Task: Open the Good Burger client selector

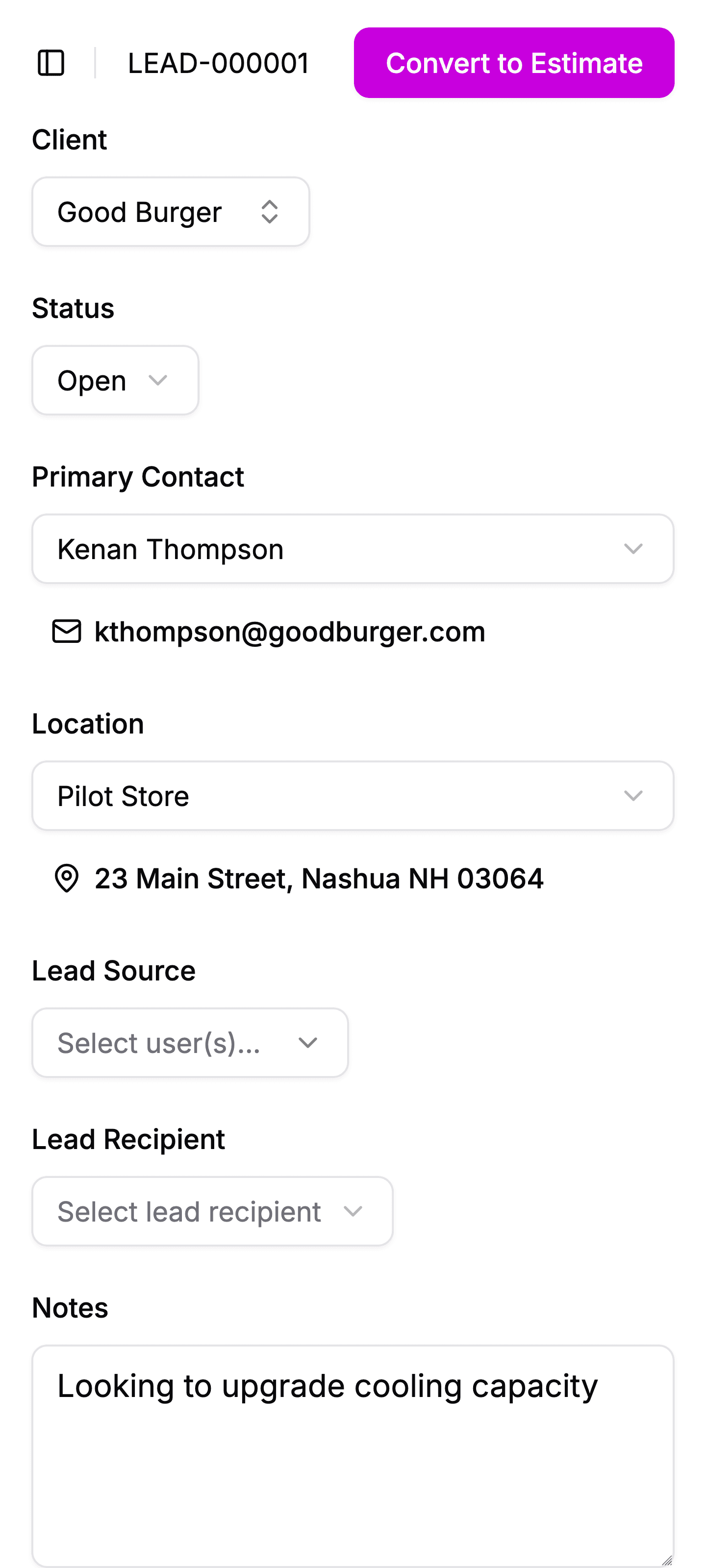Action: pos(140,212)
